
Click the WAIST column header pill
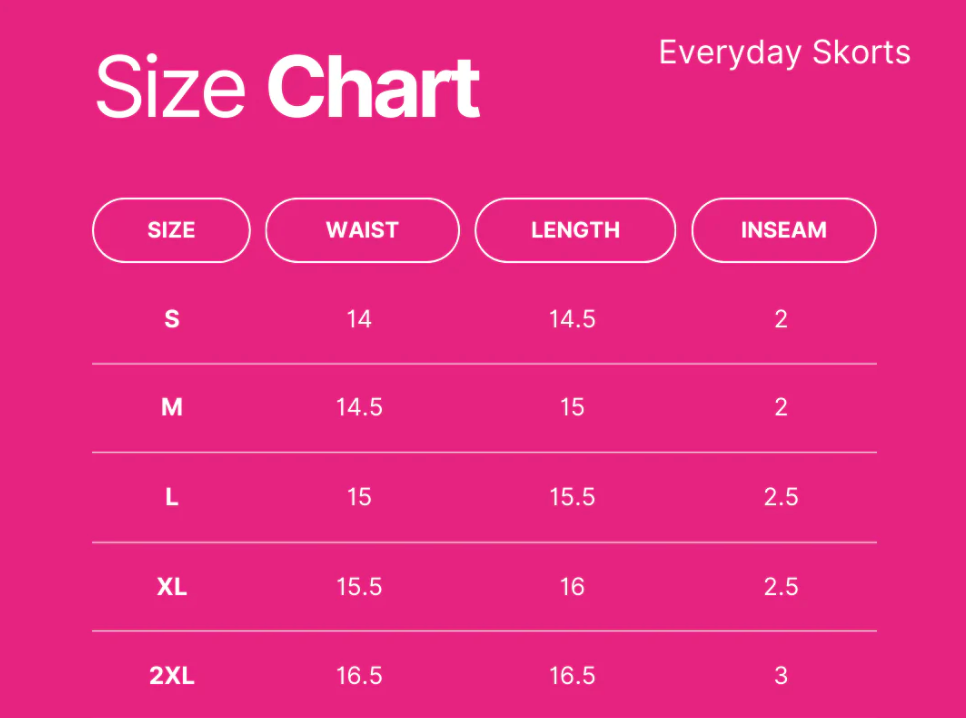click(362, 230)
